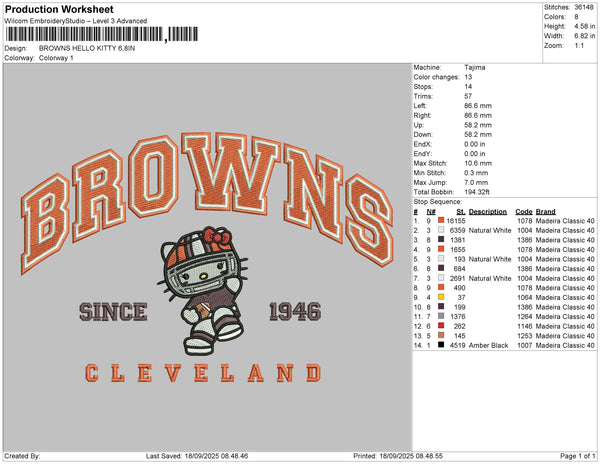The width and height of the screenshot is (600, 464).
Task: Click the orange swatch in stop row 4
Action: (x=441, y=249)
